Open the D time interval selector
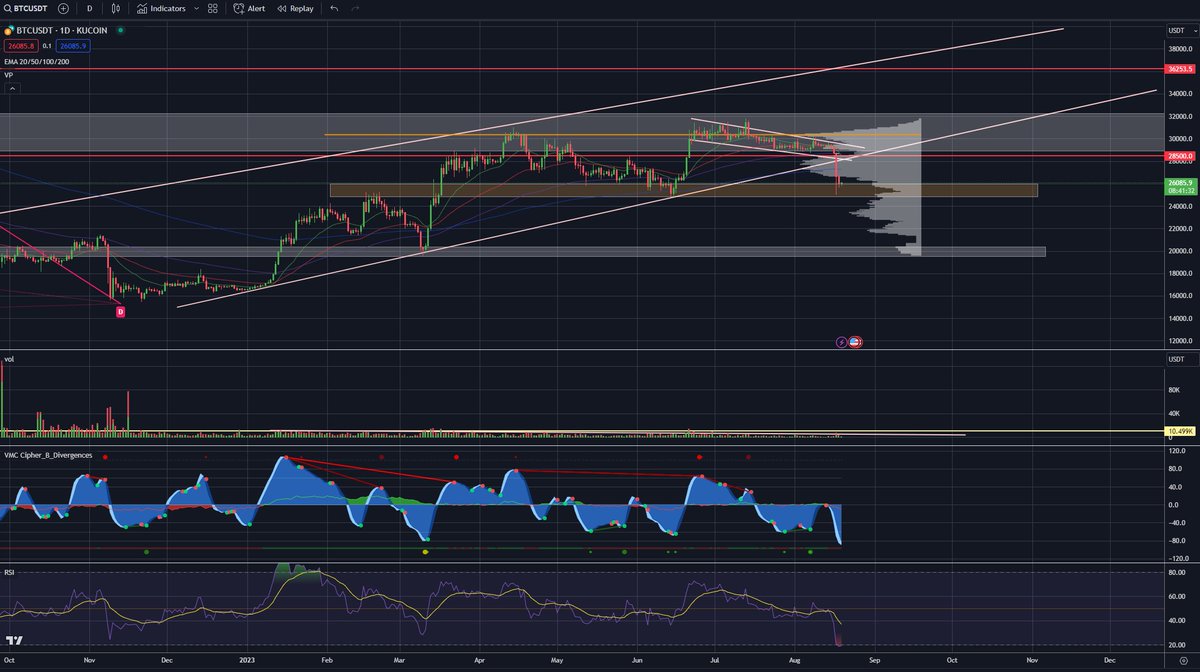1200x672 pixels. [x=89, y=8]
